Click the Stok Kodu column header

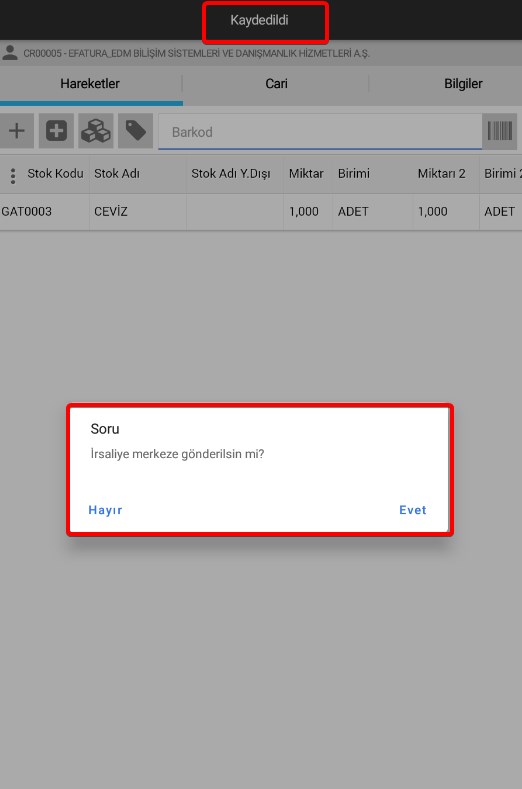pos(55,174)
